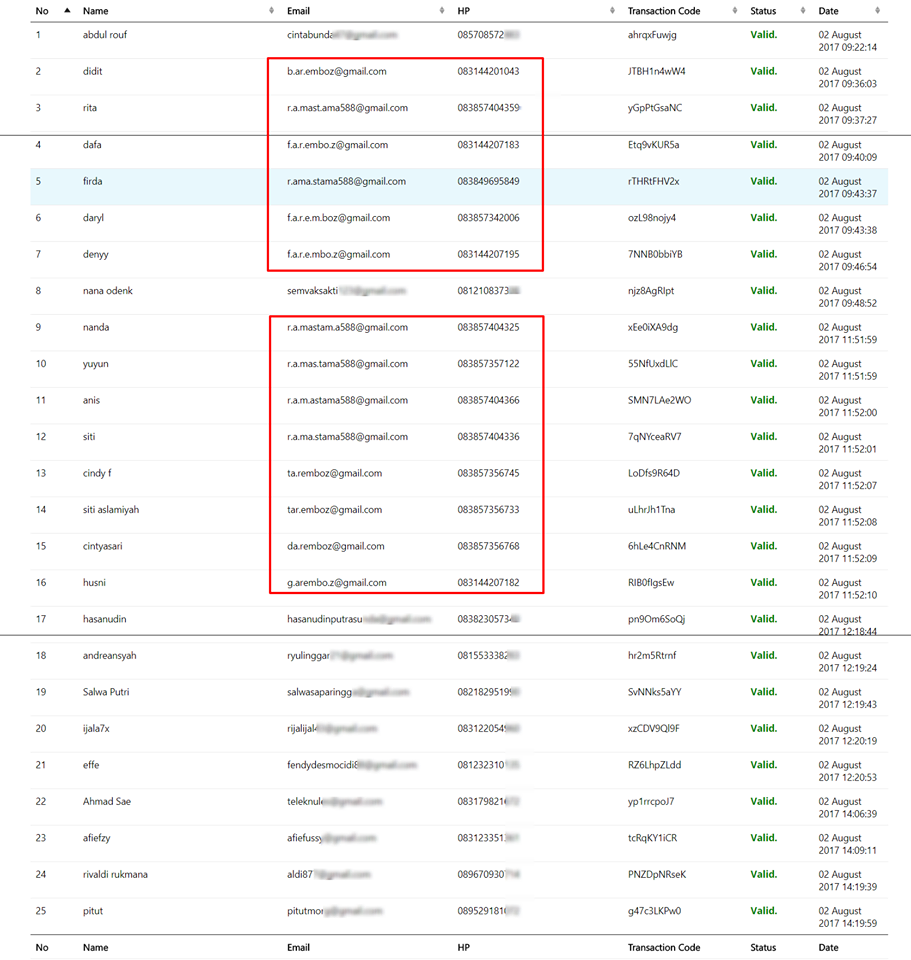
Task: Click the Date label in the table footer
Action: coord(828,947)
